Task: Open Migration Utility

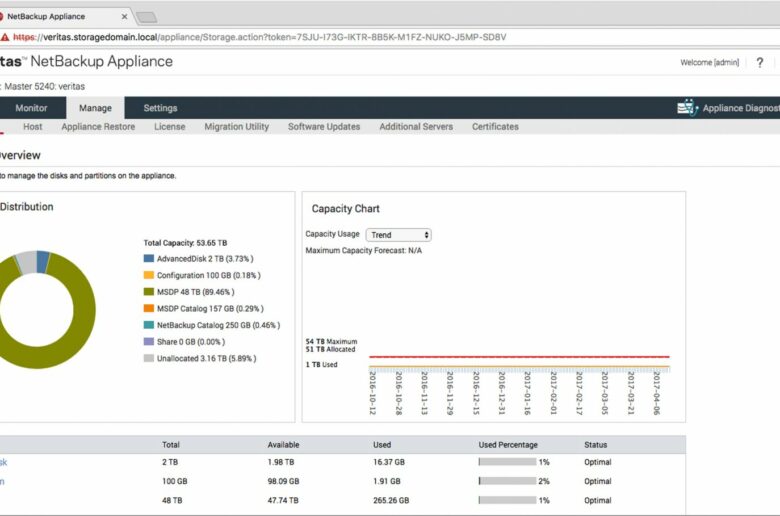Action: pos(236,127)
